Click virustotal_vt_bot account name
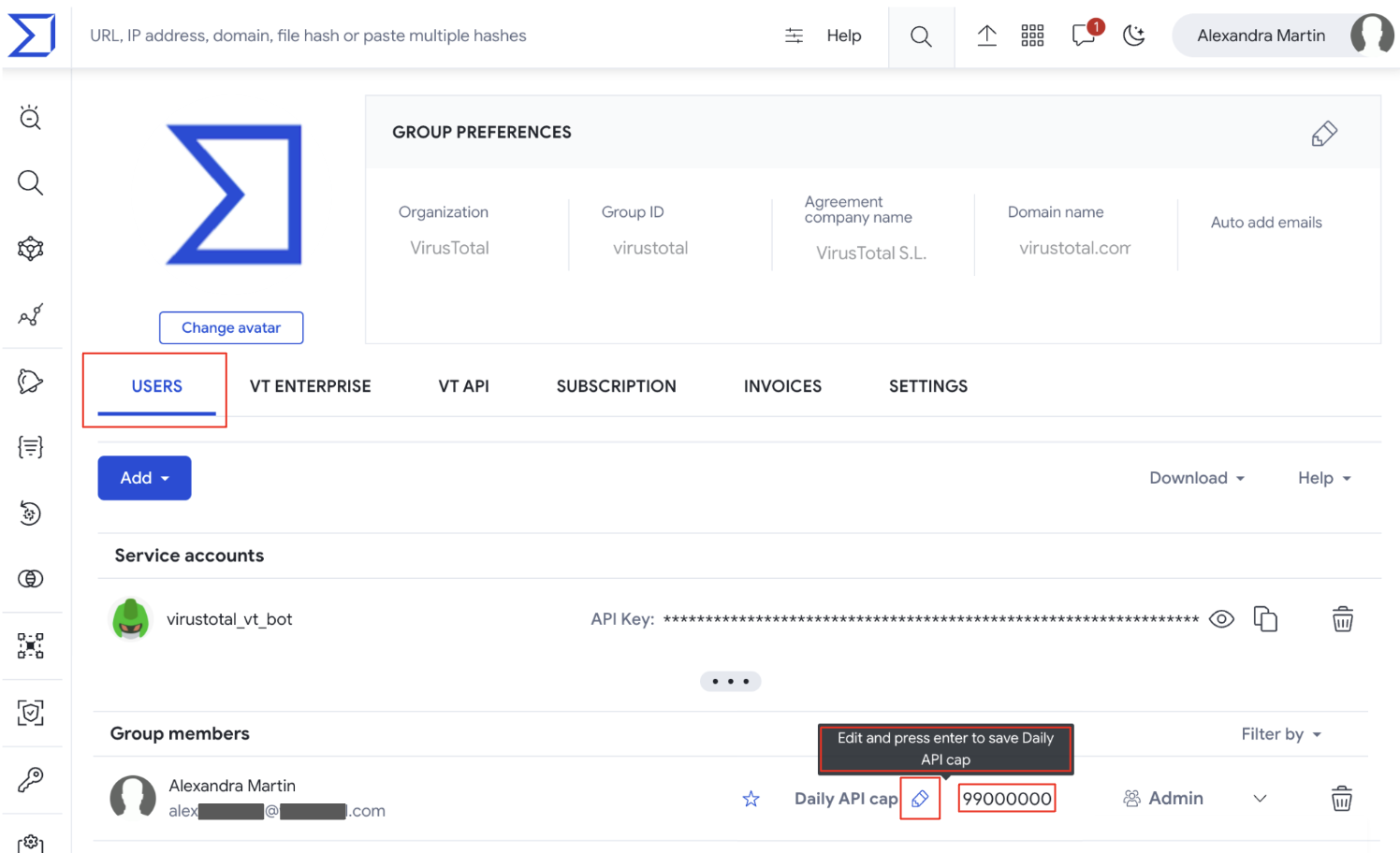 [229, 619]
